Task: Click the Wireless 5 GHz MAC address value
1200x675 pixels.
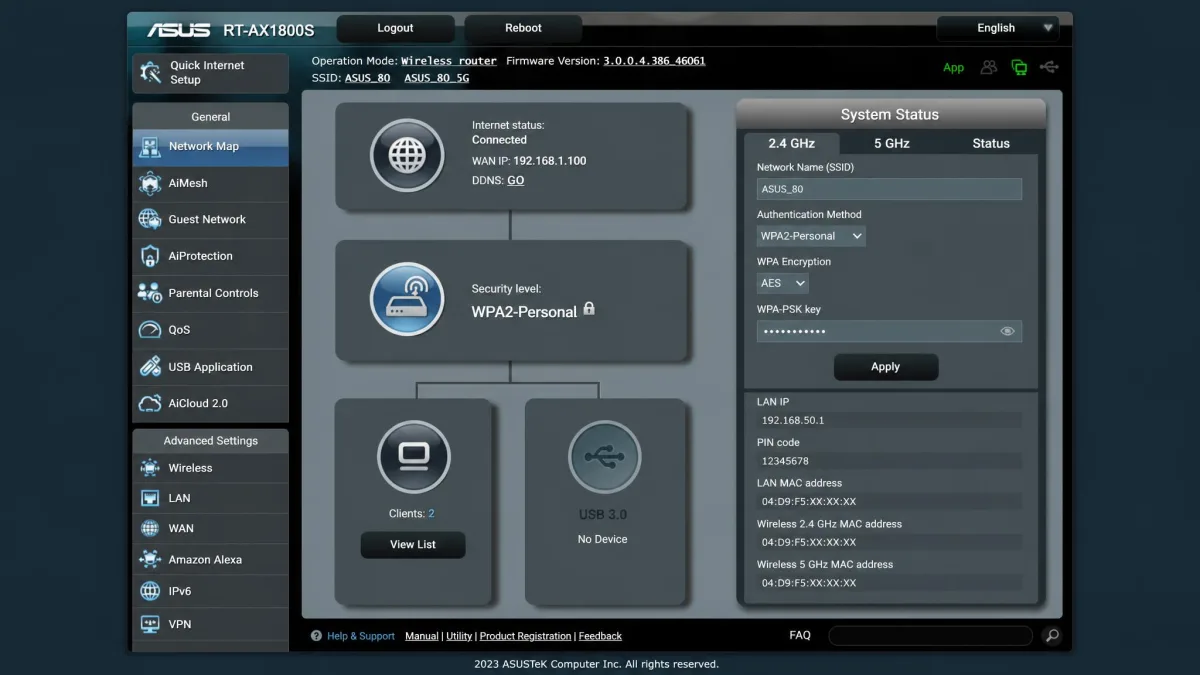Action: tap(809, 583)
